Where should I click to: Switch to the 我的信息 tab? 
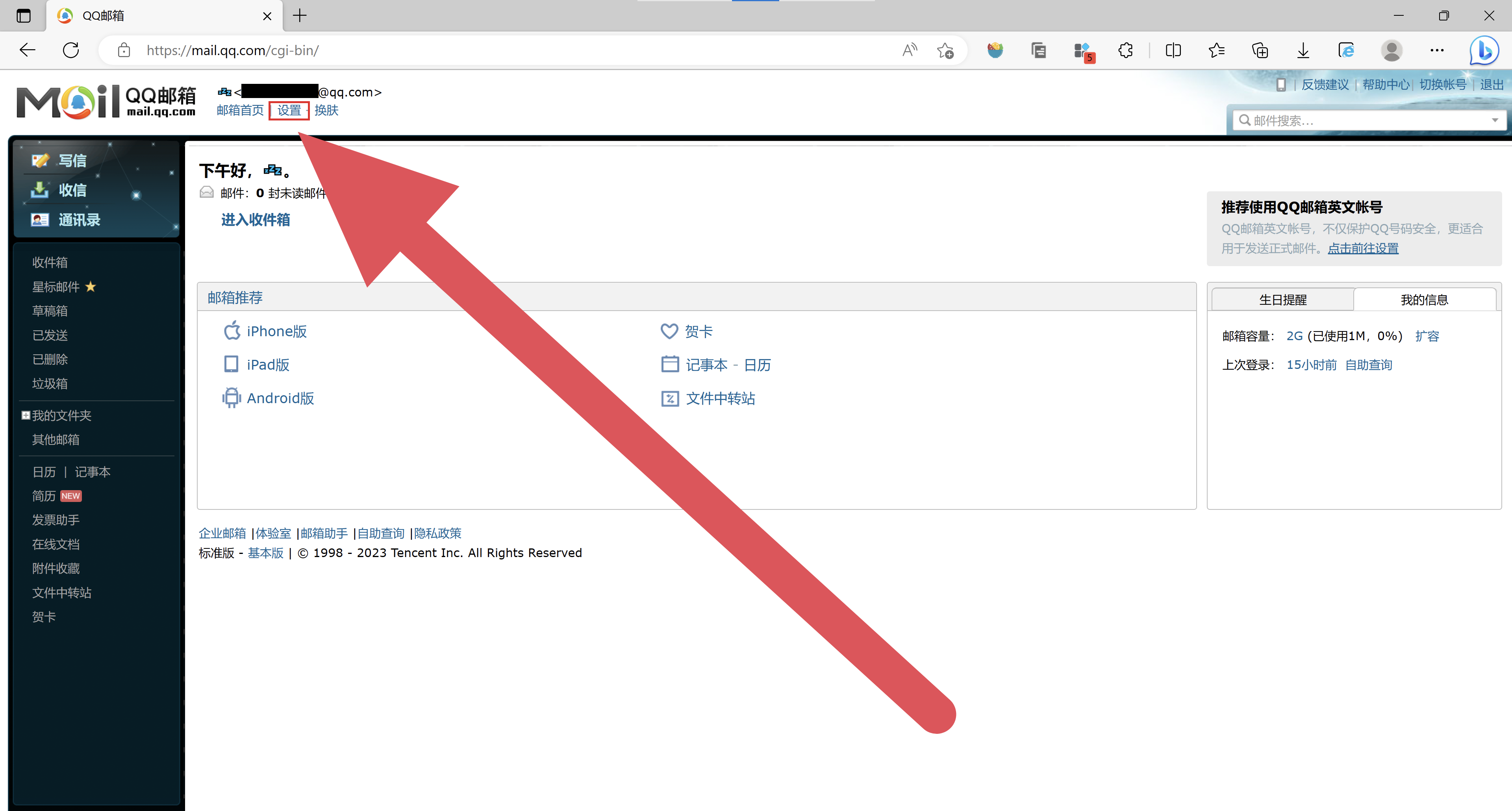pyautogui.click(x=1424, y=300)
